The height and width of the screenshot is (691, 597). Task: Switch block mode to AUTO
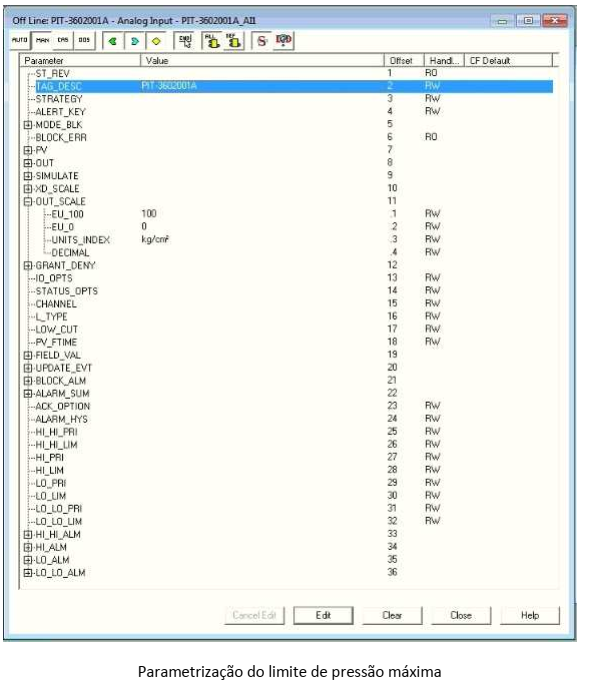pyautogui.click(x=19, y=41)
